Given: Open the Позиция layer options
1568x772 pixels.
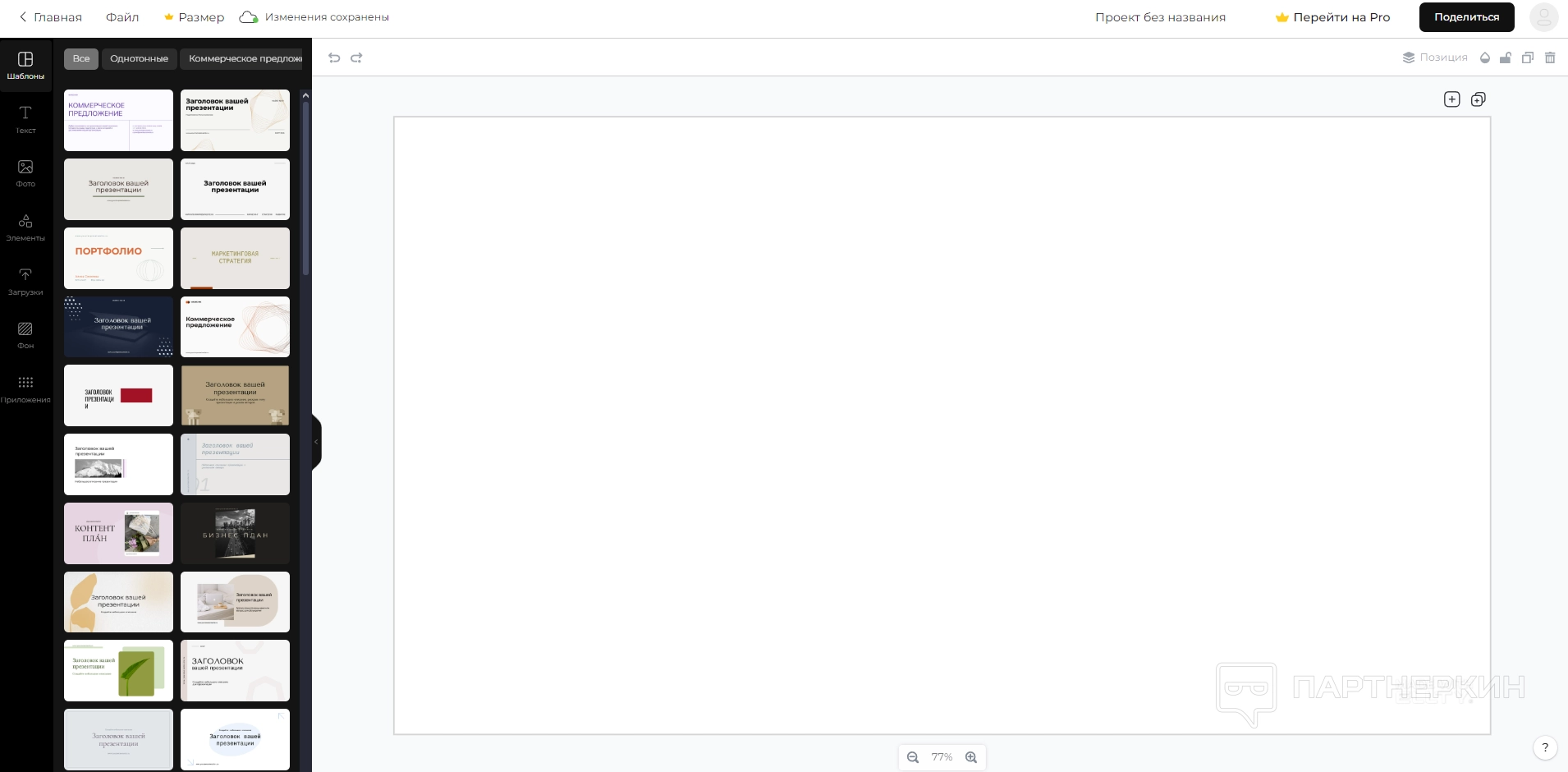Looking at the screenshot, I should 1435,57.
